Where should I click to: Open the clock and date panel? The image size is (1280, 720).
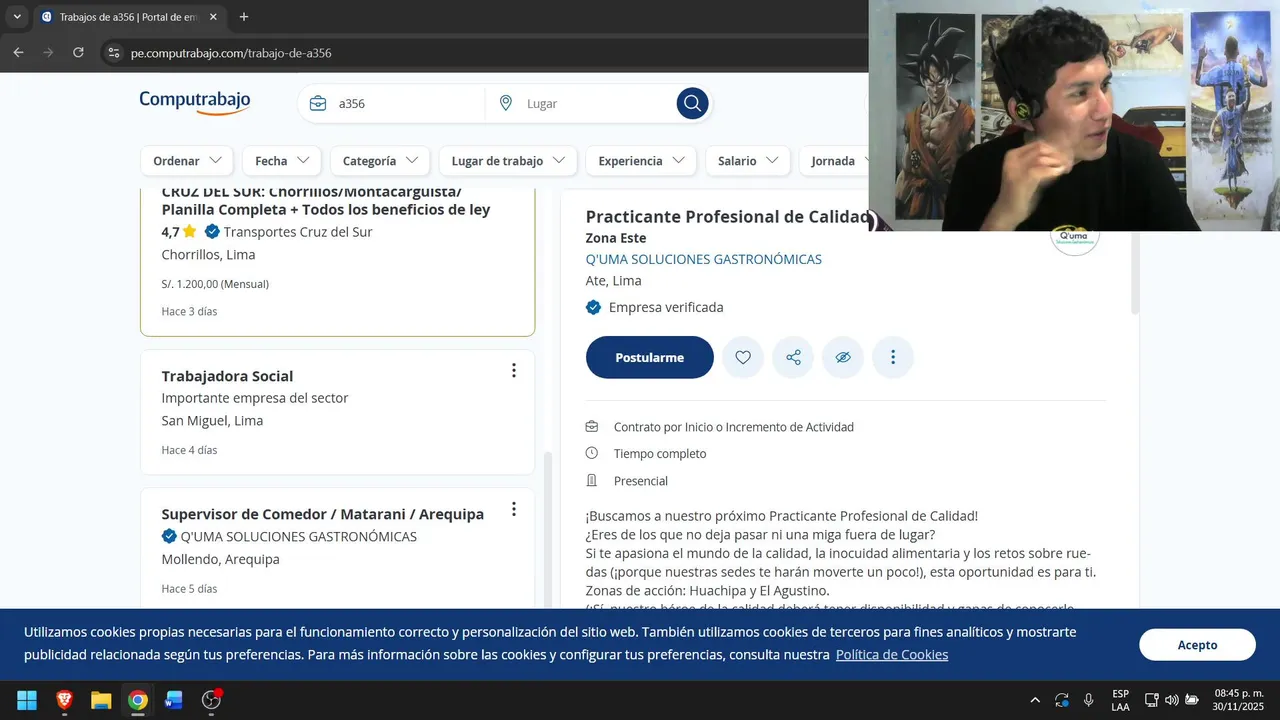(x=1239, y=700)
